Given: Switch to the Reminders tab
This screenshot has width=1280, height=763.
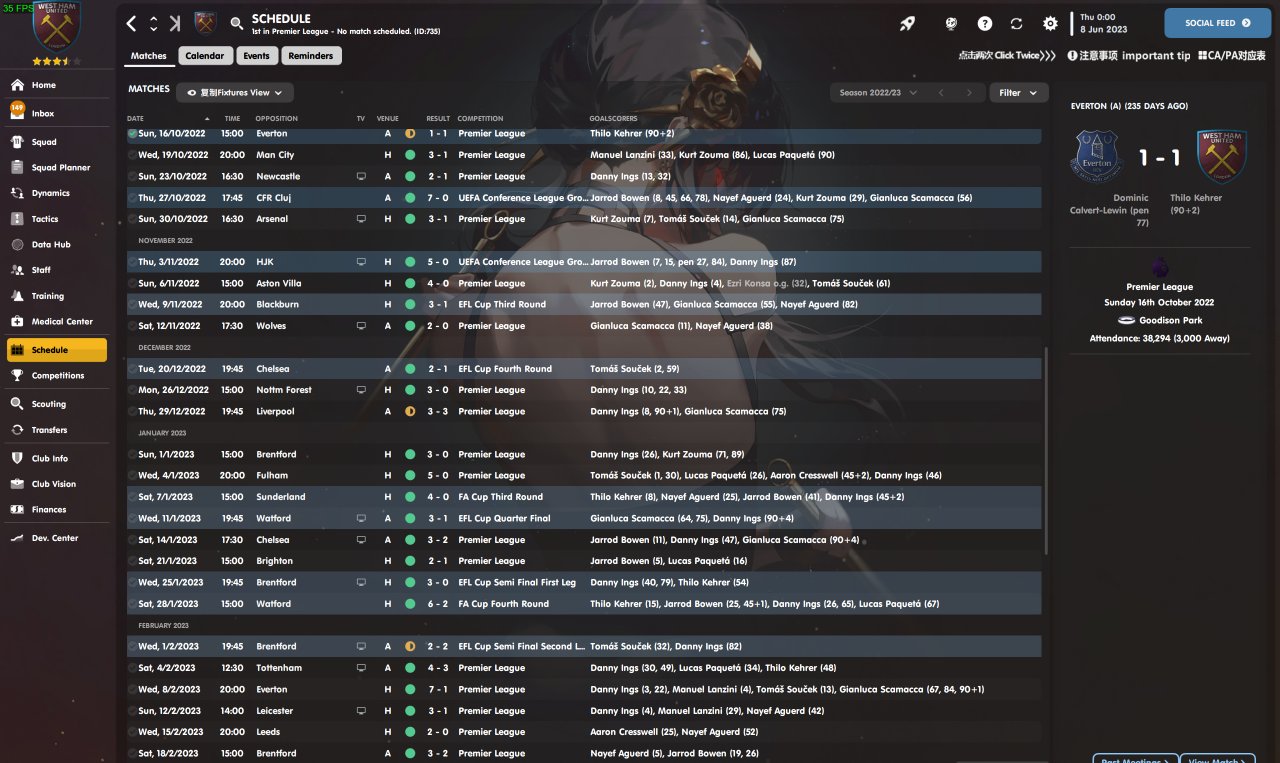Looking at the screenshot, I should [x=311, y=56].
